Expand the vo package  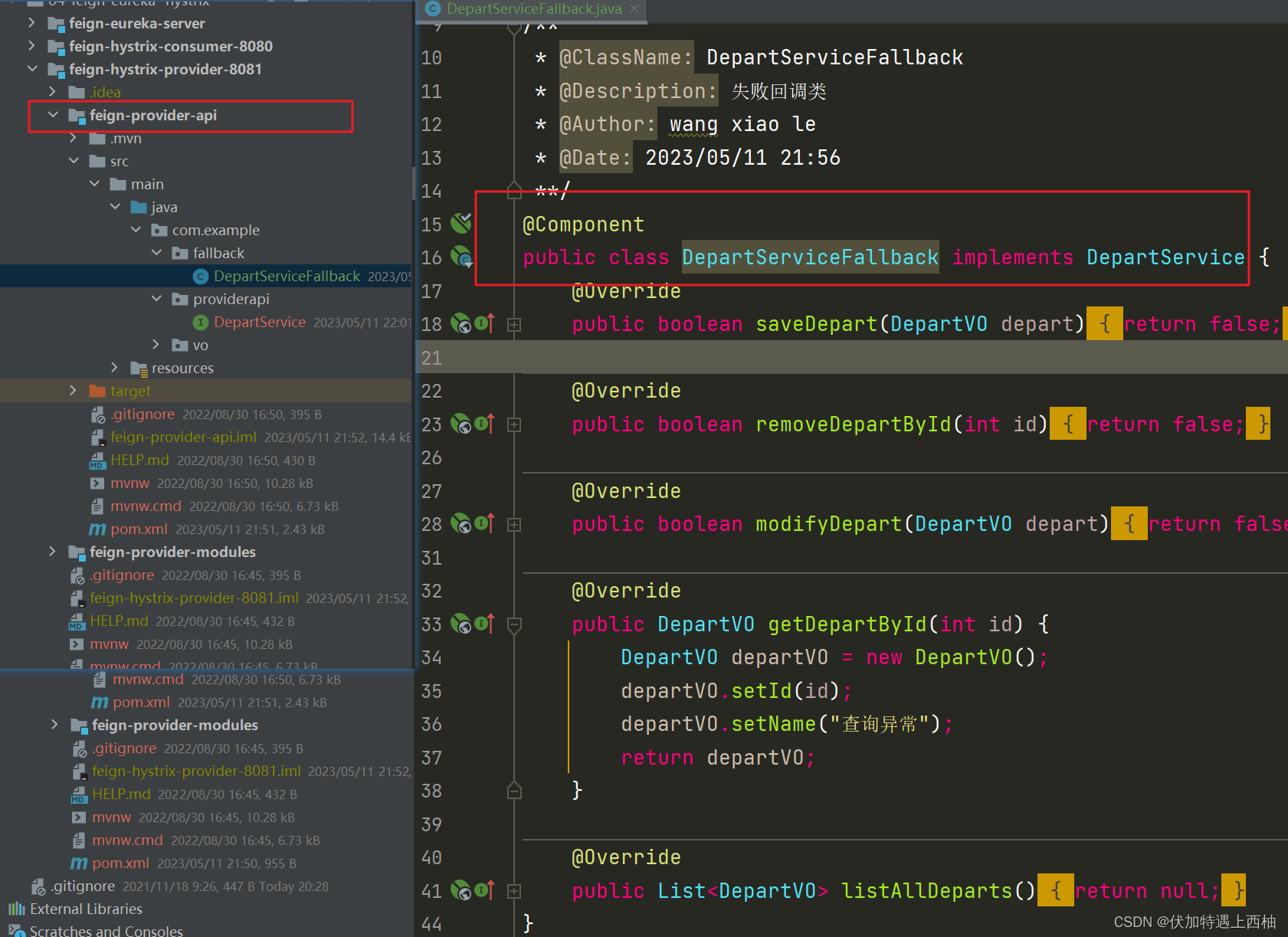click(x=156, y=345)
